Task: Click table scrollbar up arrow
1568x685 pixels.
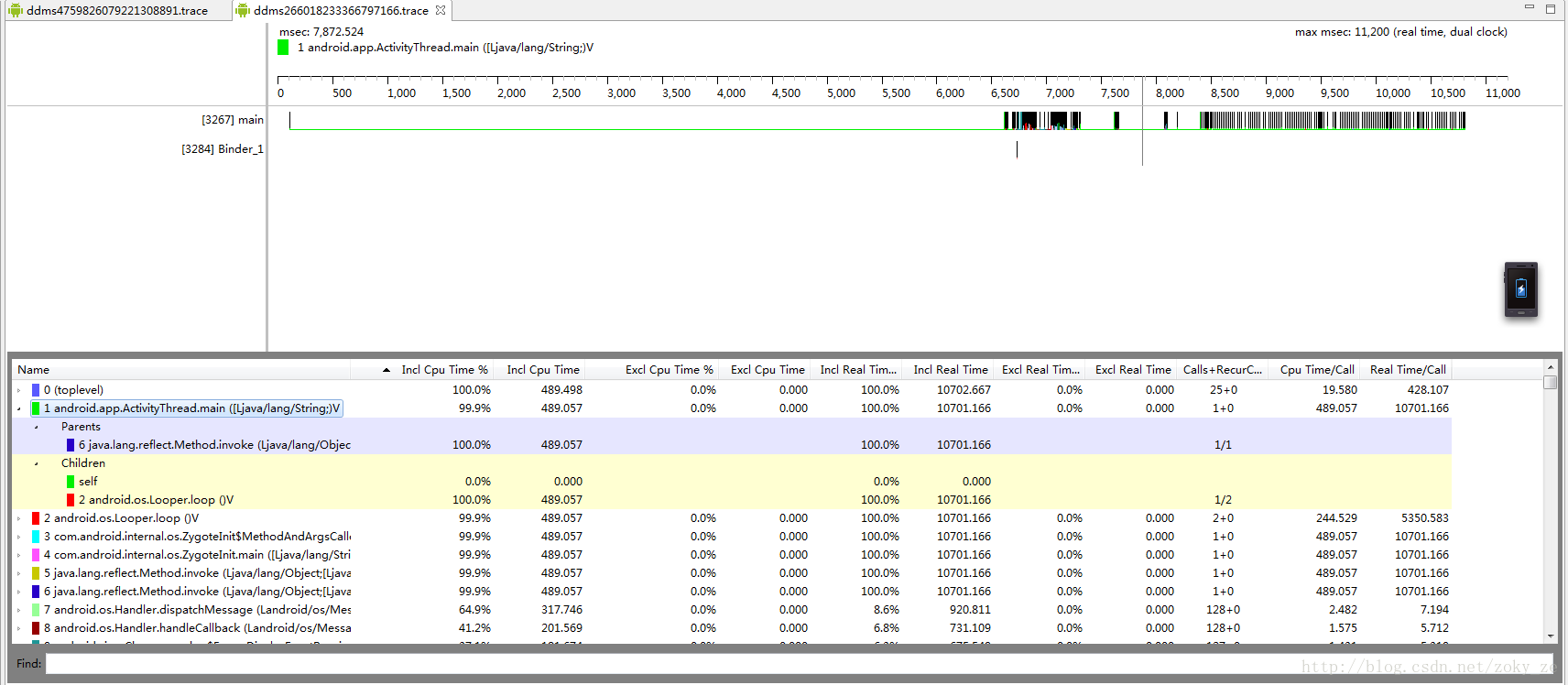Action: pos(1550,368)
